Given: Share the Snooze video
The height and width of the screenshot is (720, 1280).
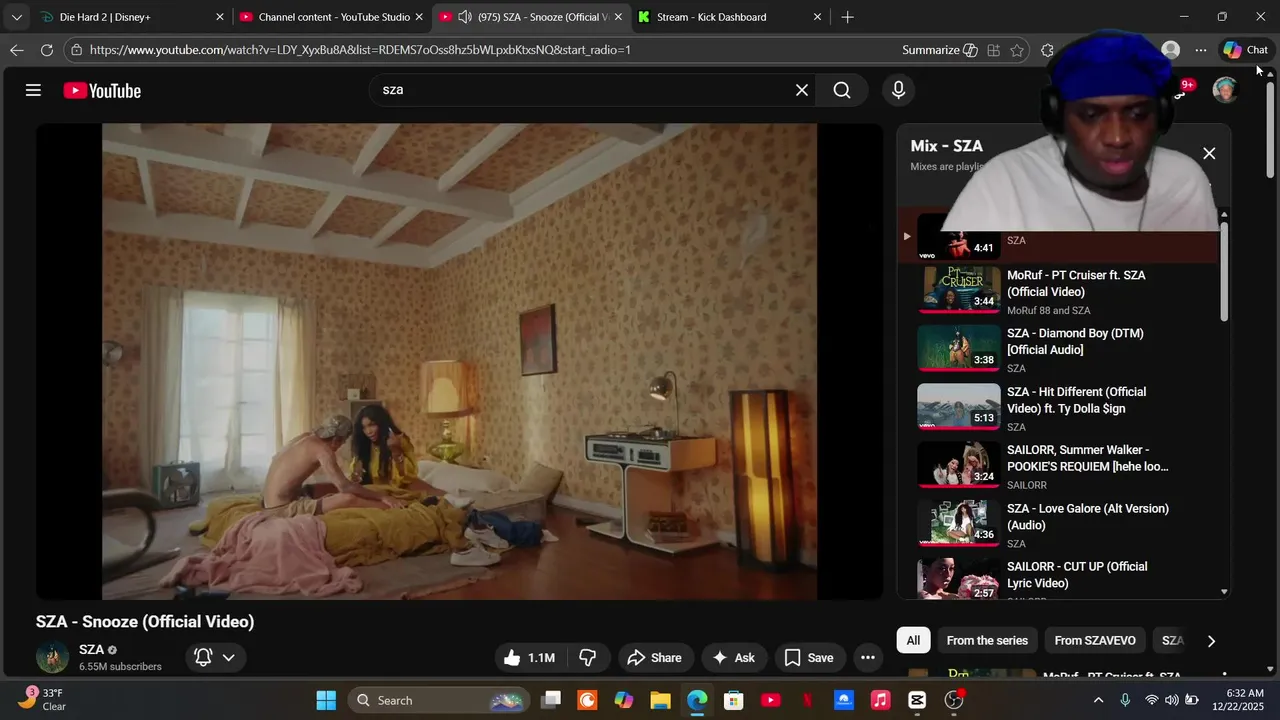Looking at the screenshot, I should tap(654, 657).
